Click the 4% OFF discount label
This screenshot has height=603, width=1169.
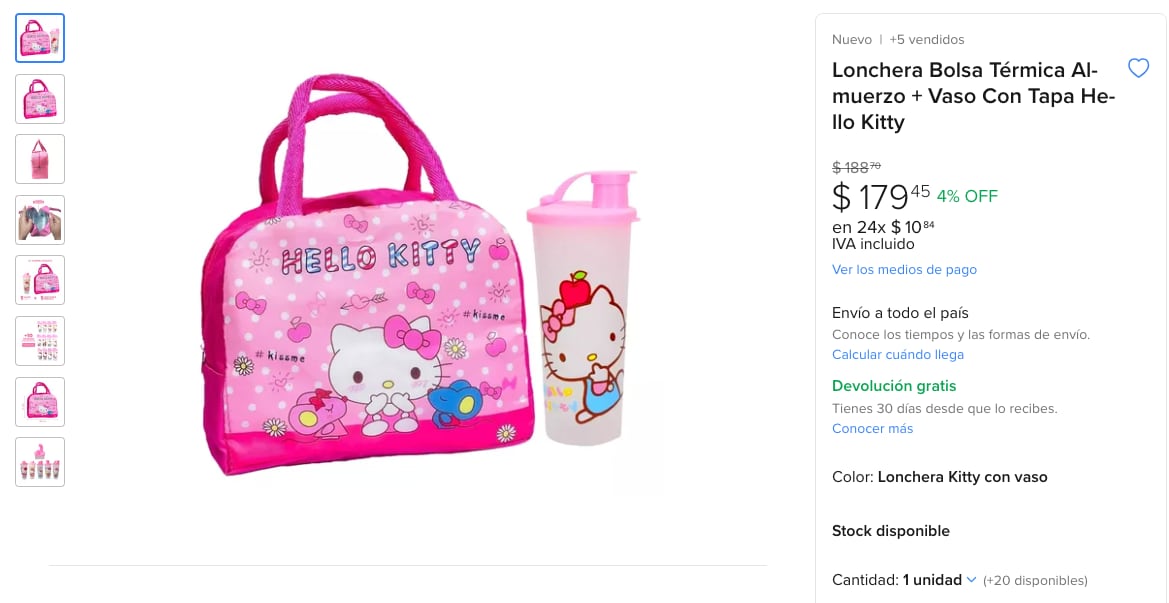click(967, 196)
